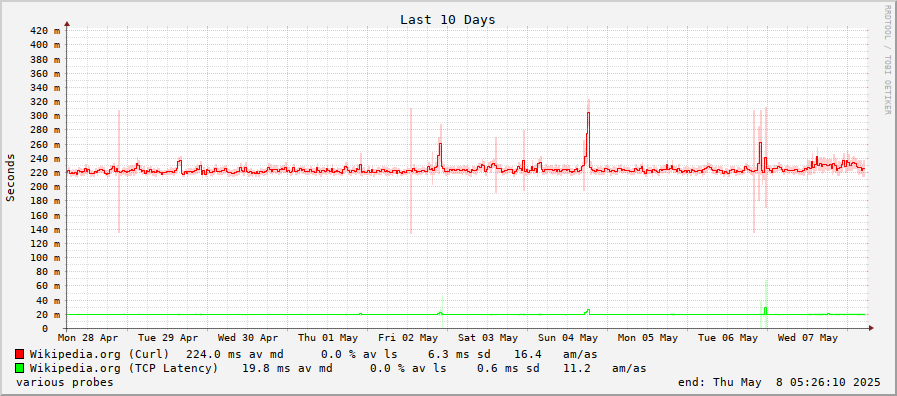Click the 'Tue 06 May' x-axis label
The image size is (897, 396).
point(728,338)
